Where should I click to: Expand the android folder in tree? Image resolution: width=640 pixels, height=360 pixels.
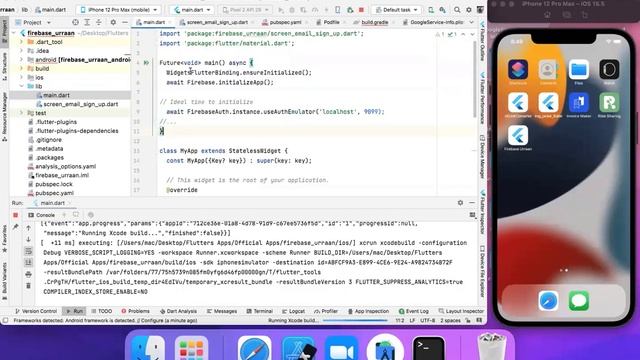(21, 60)
